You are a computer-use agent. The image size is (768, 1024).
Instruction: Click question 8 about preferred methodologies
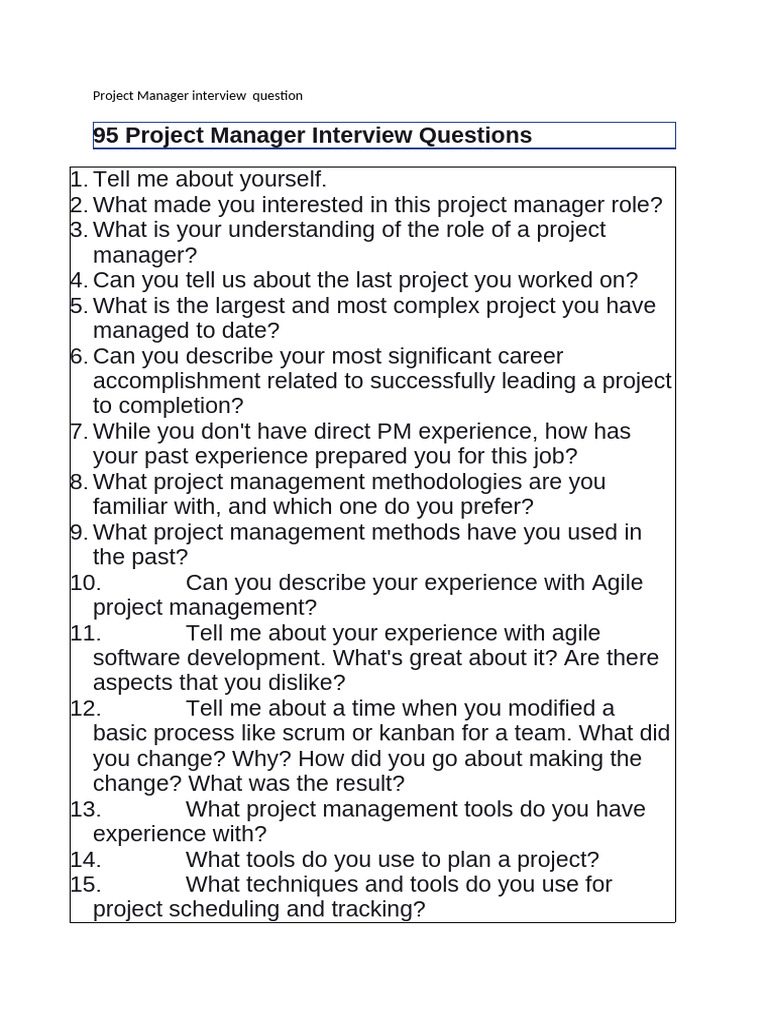pos(349,494)
